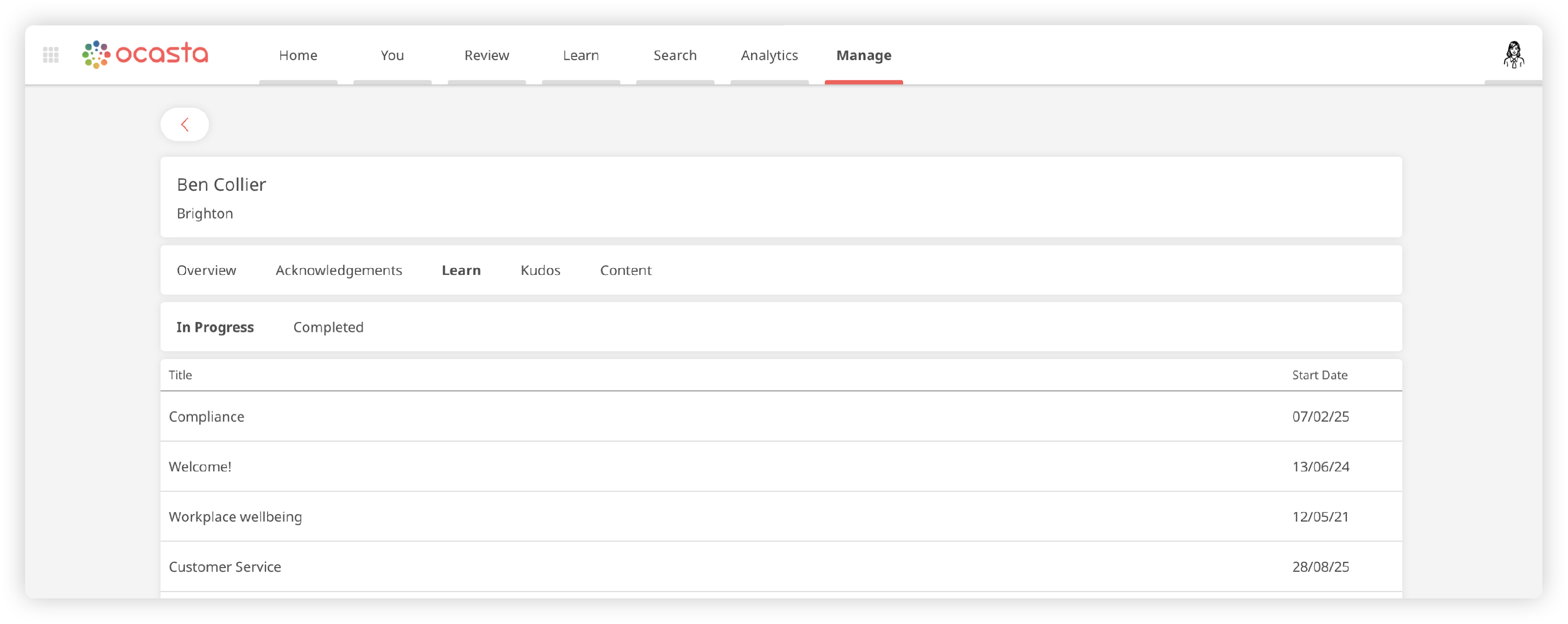Select the Analytics navigation tab

769,55
